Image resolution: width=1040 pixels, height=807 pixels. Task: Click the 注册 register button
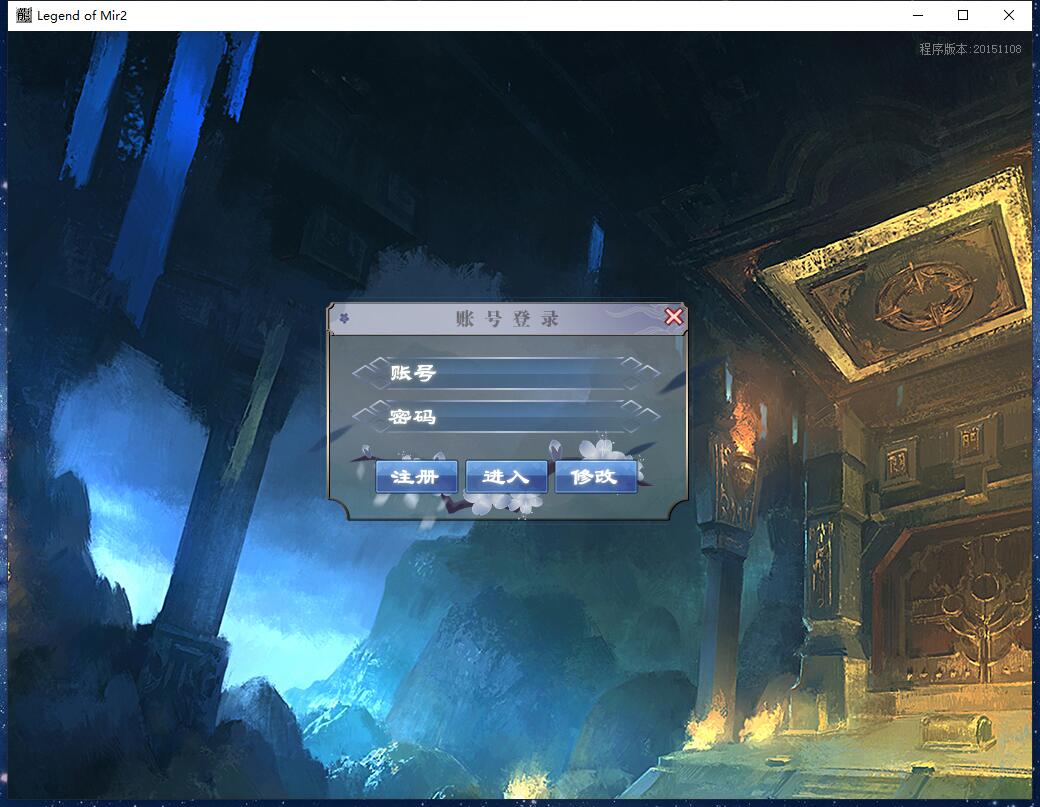pyautogui.click(x=417, y=476)
